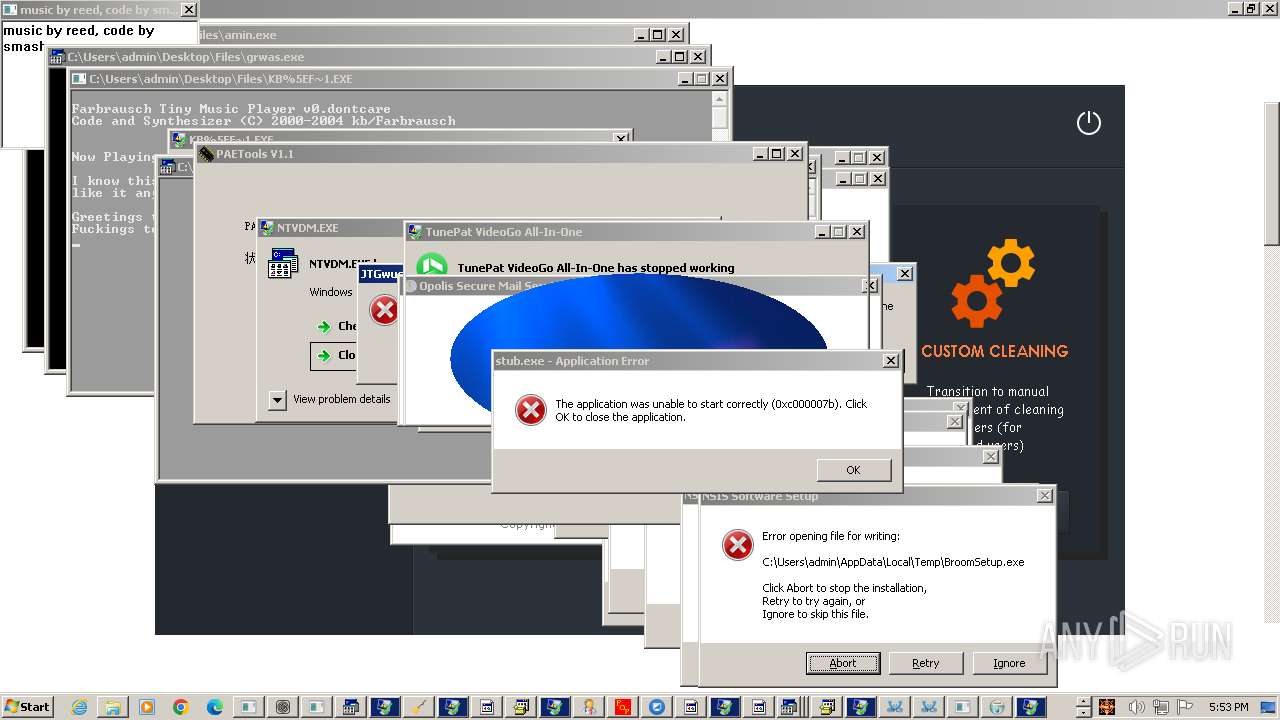Image resolution: width=1280 pixels, height=720 pixels.
Task: Click the green arrow beside Close program option
Action: click(323, 355)
